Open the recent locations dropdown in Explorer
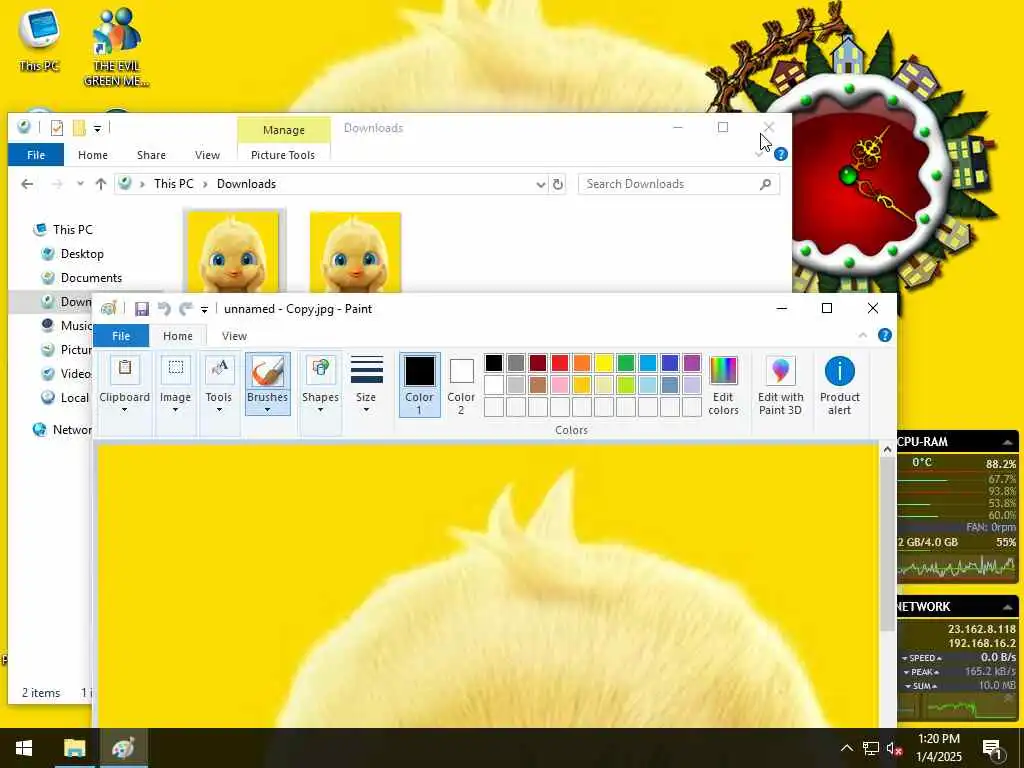 pos(80,184)
